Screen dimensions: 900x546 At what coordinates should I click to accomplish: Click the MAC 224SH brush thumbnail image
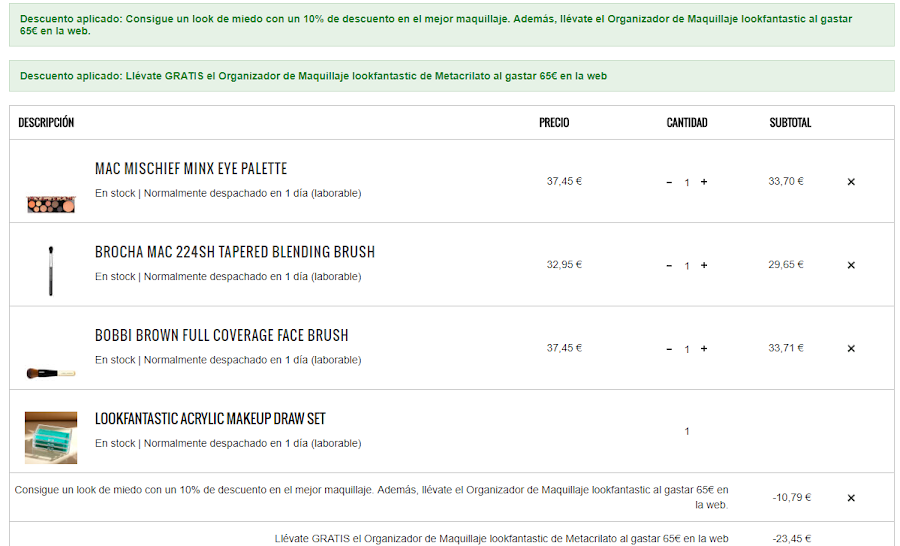pos(51,270)
